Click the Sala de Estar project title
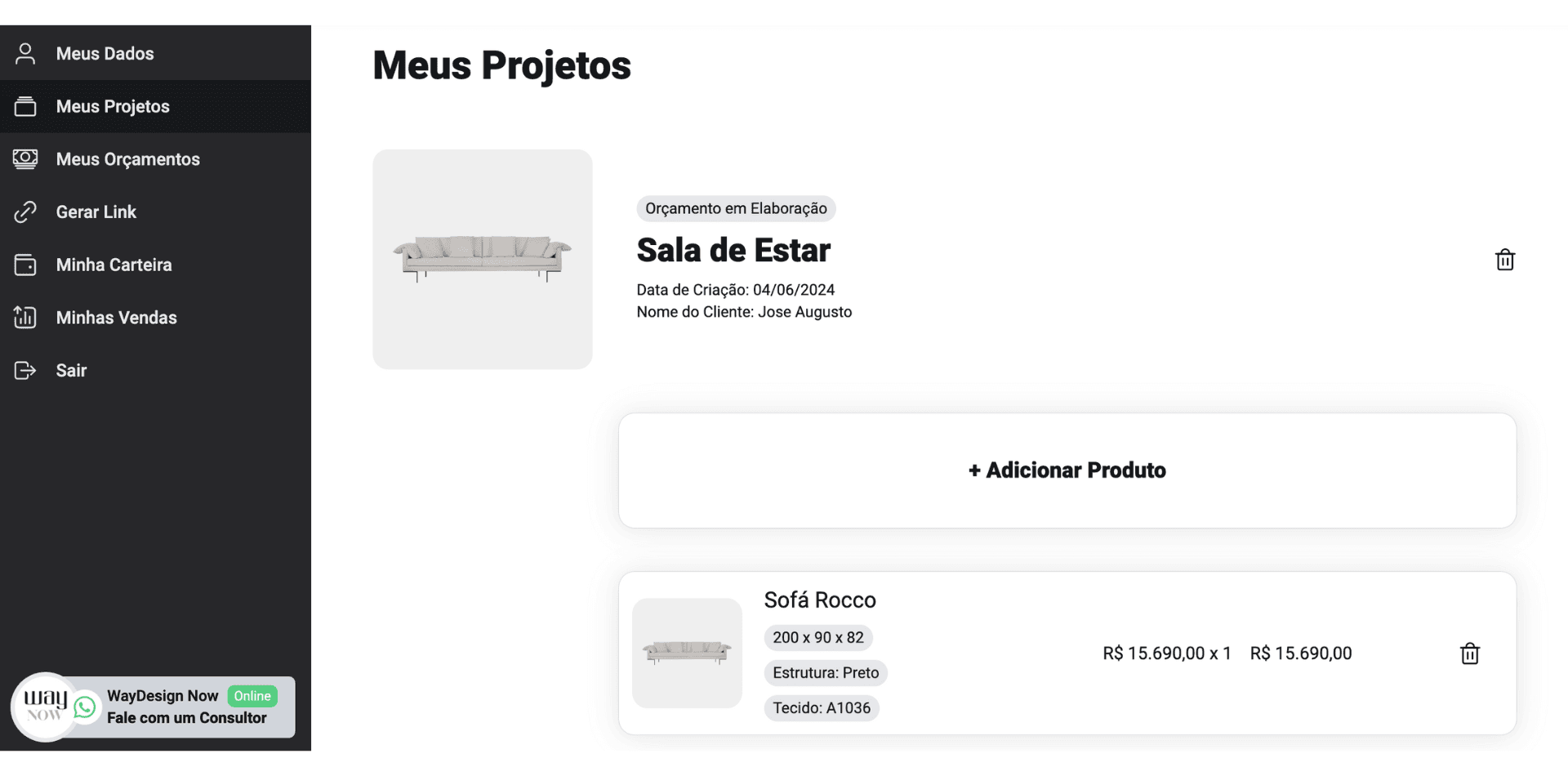This screenshot has height=776, width=1568. (733, 250)
